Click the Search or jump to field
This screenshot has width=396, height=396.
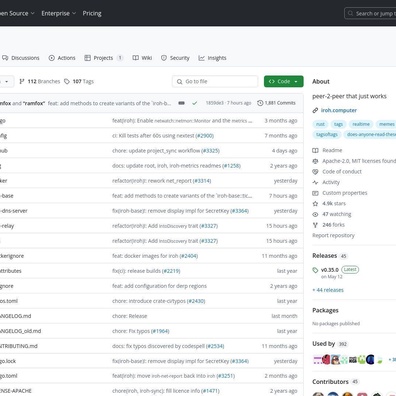click(370, 13)
